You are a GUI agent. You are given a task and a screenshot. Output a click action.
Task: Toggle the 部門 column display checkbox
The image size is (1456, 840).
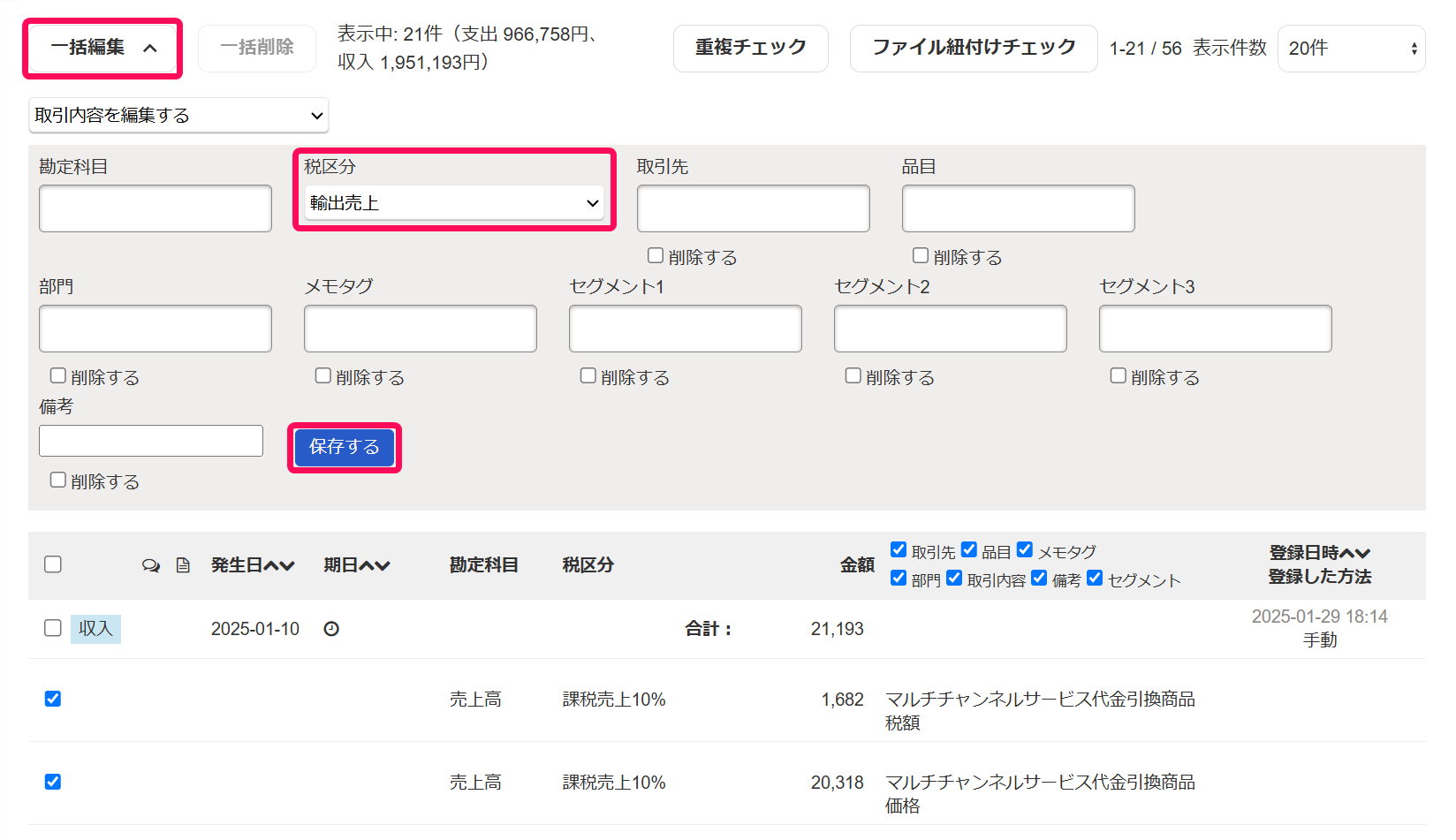[x=899, y=578]
